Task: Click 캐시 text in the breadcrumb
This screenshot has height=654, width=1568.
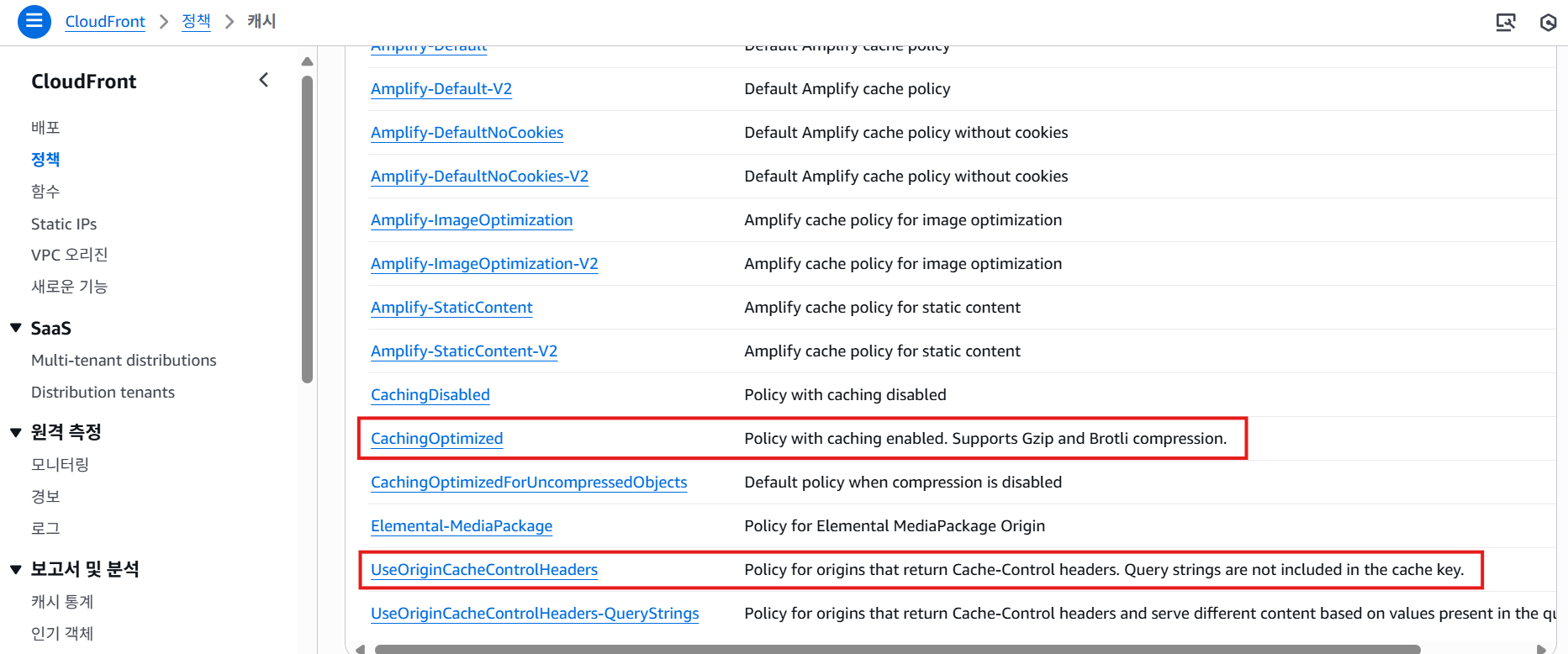Action: click(x=261, y=21)
